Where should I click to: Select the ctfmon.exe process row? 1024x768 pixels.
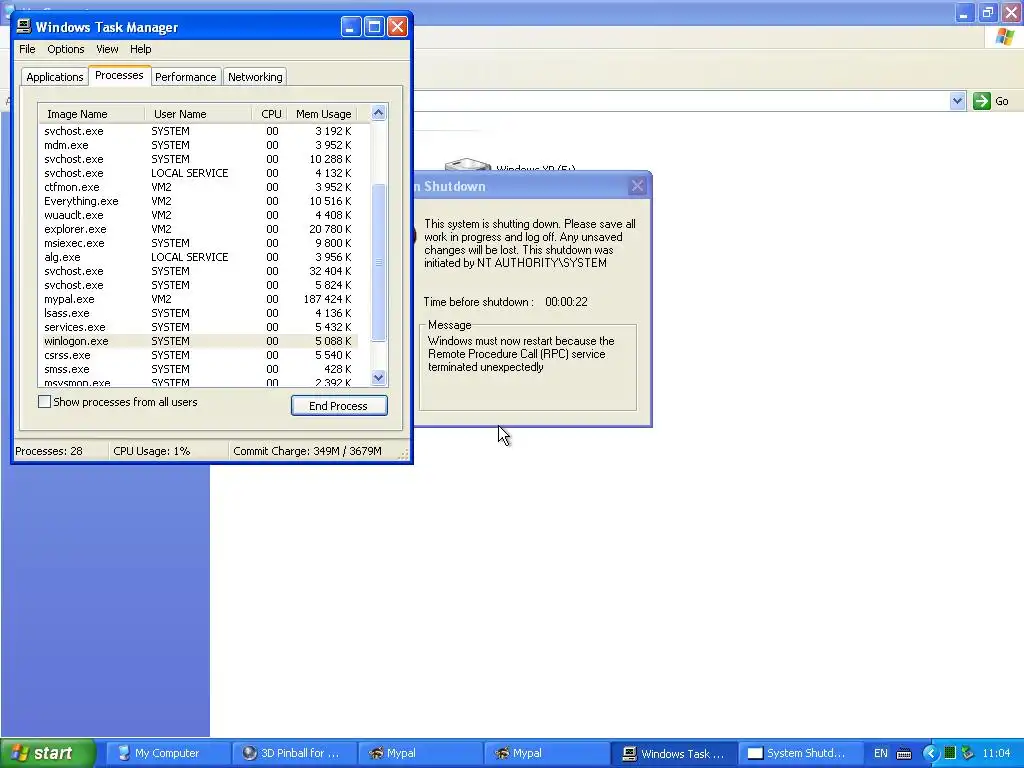tap(199, 187)
